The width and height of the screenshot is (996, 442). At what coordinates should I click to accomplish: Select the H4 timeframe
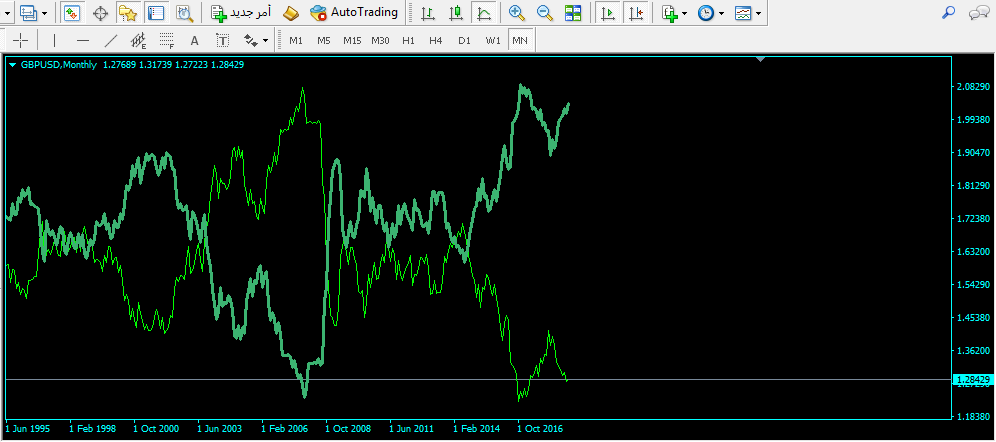[x=436, y=41]
